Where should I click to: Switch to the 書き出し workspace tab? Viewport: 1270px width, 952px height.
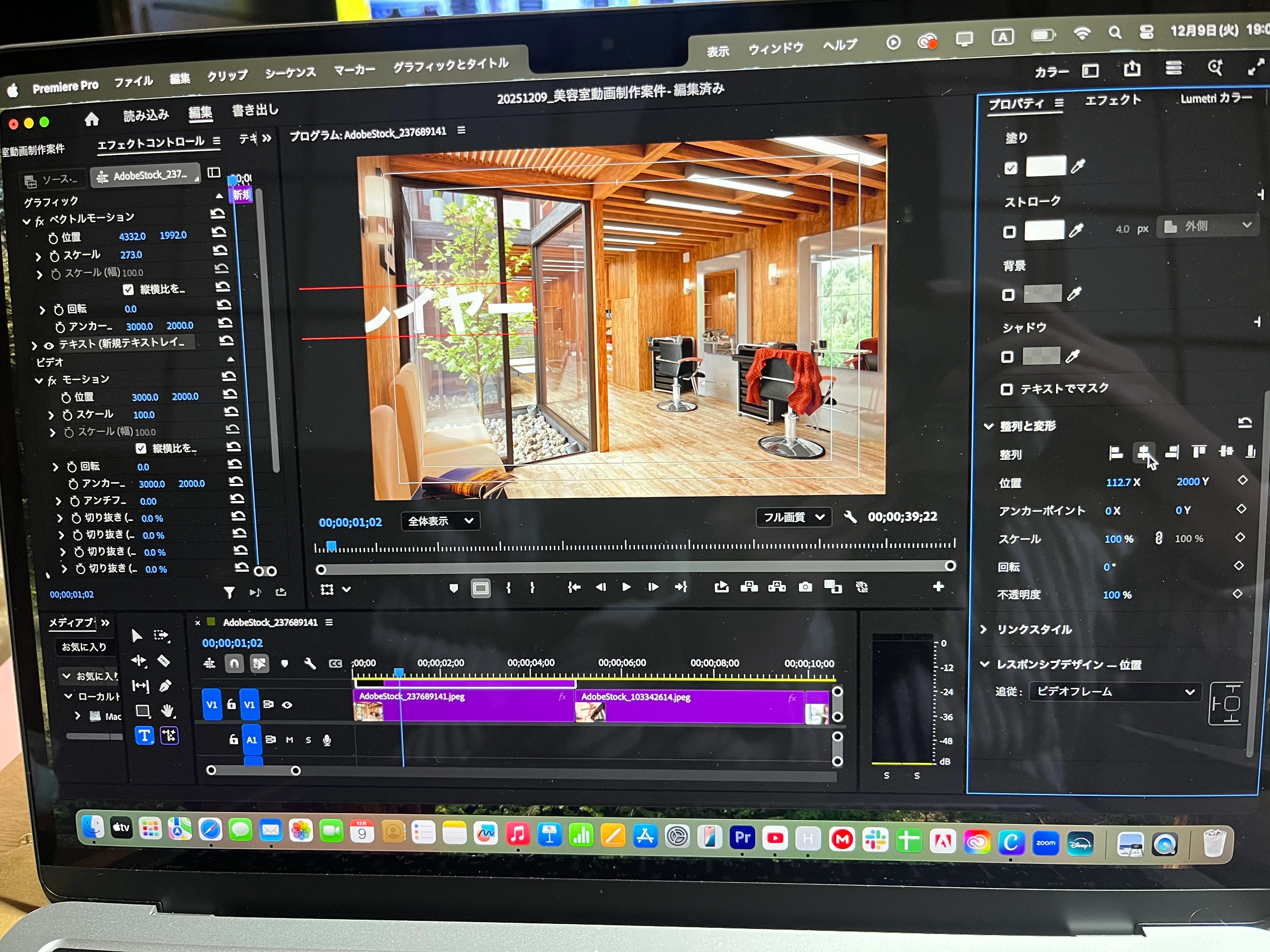click(255, 110)
